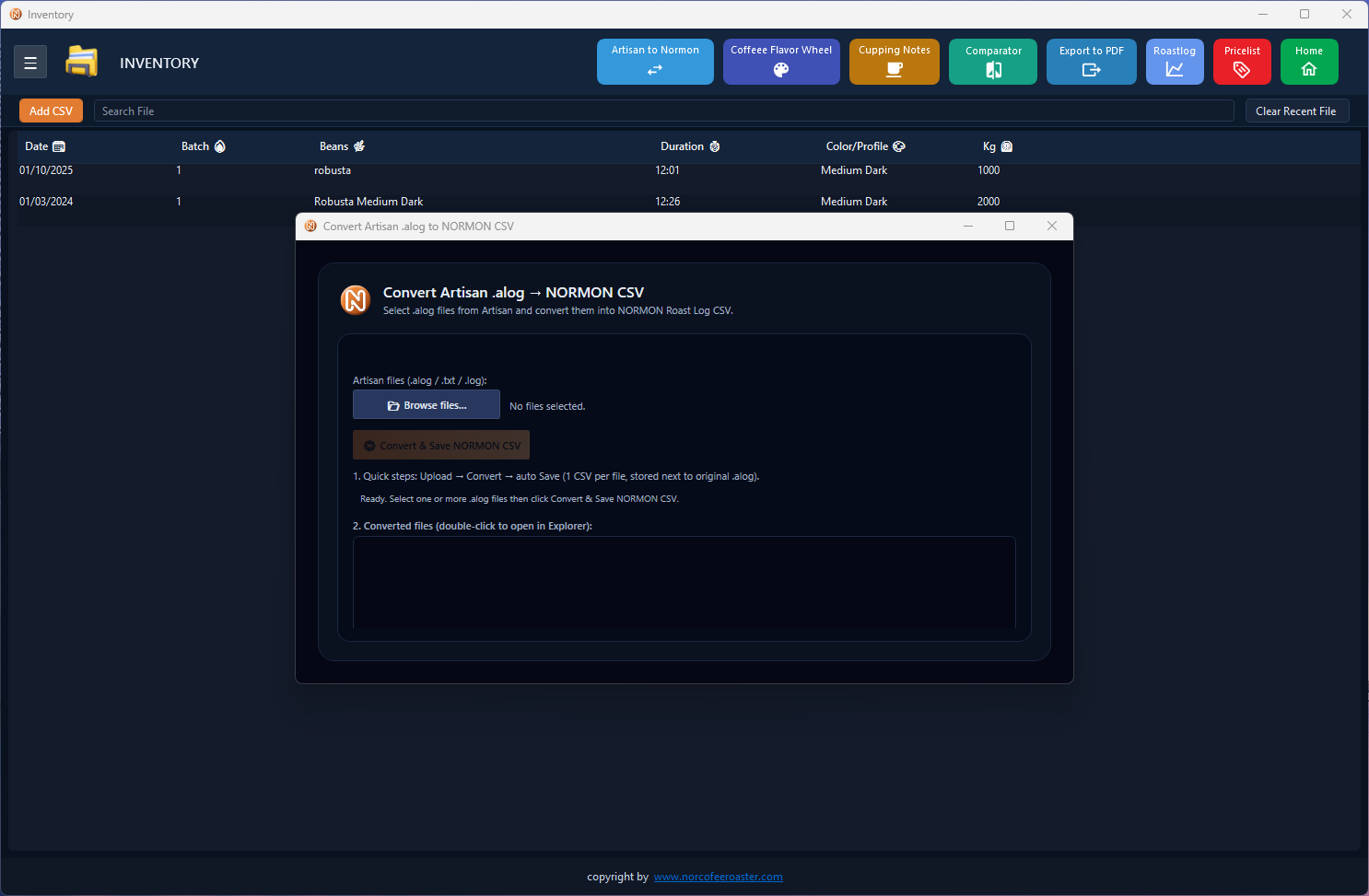Image resolution: width=1369 pixels, height=896 pixels.
Task: Open the Add CSV dialog
Action: point(51,111)
